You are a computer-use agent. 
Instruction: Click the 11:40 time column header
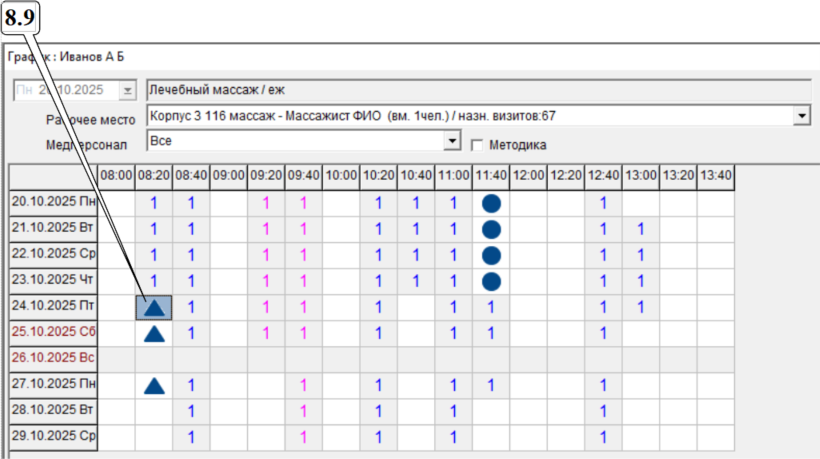pos(491,175)
